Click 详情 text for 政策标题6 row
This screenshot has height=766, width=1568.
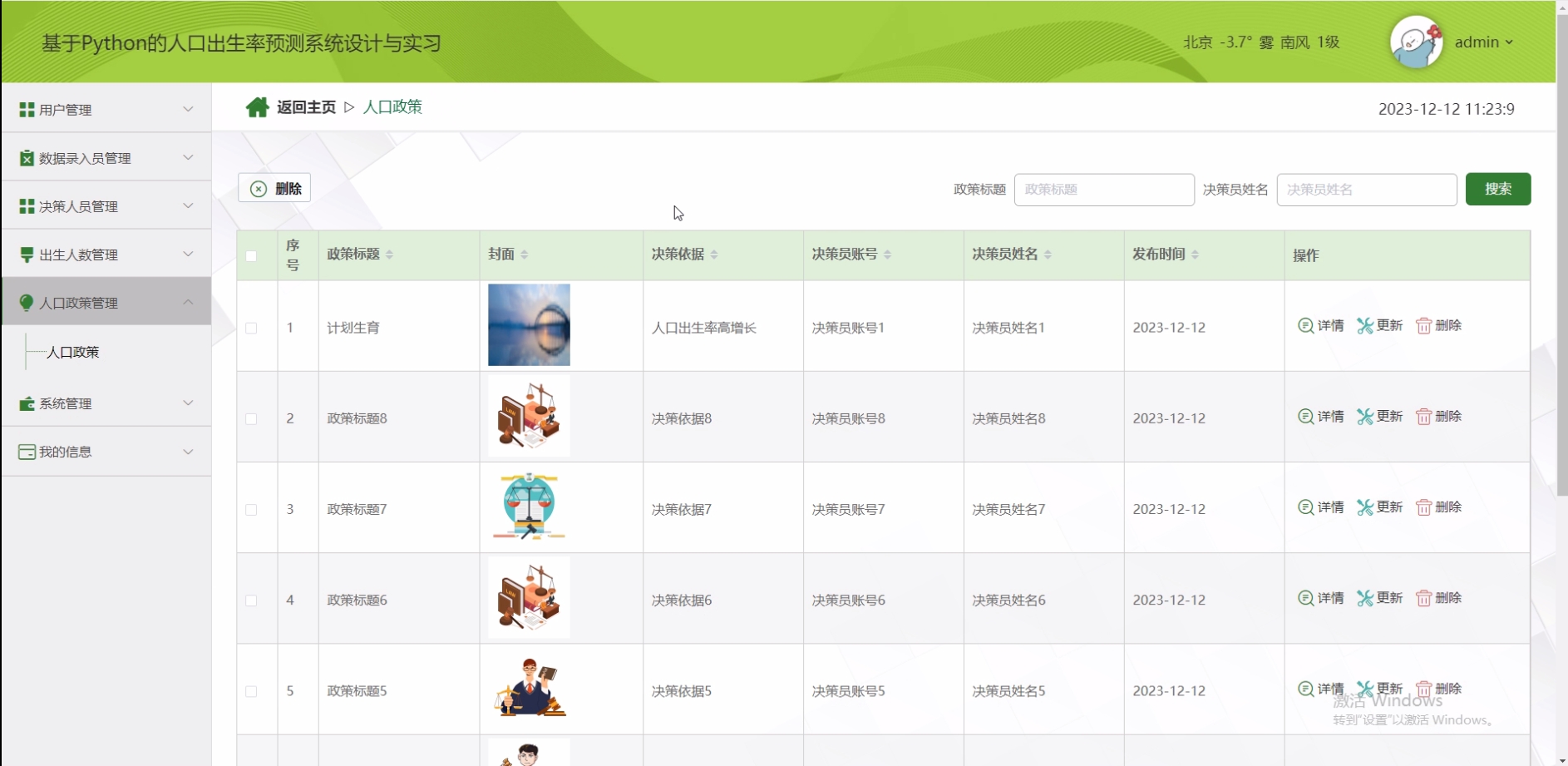(1331, 598)
